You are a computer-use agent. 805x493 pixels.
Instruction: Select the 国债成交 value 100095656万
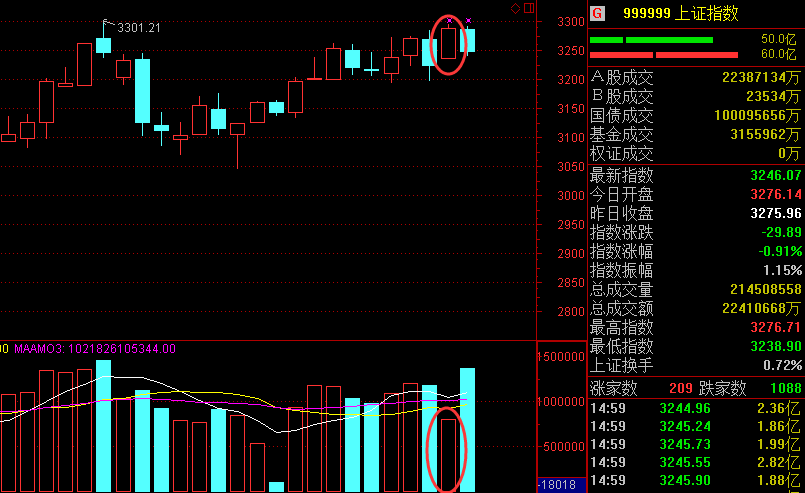(757, 116)
